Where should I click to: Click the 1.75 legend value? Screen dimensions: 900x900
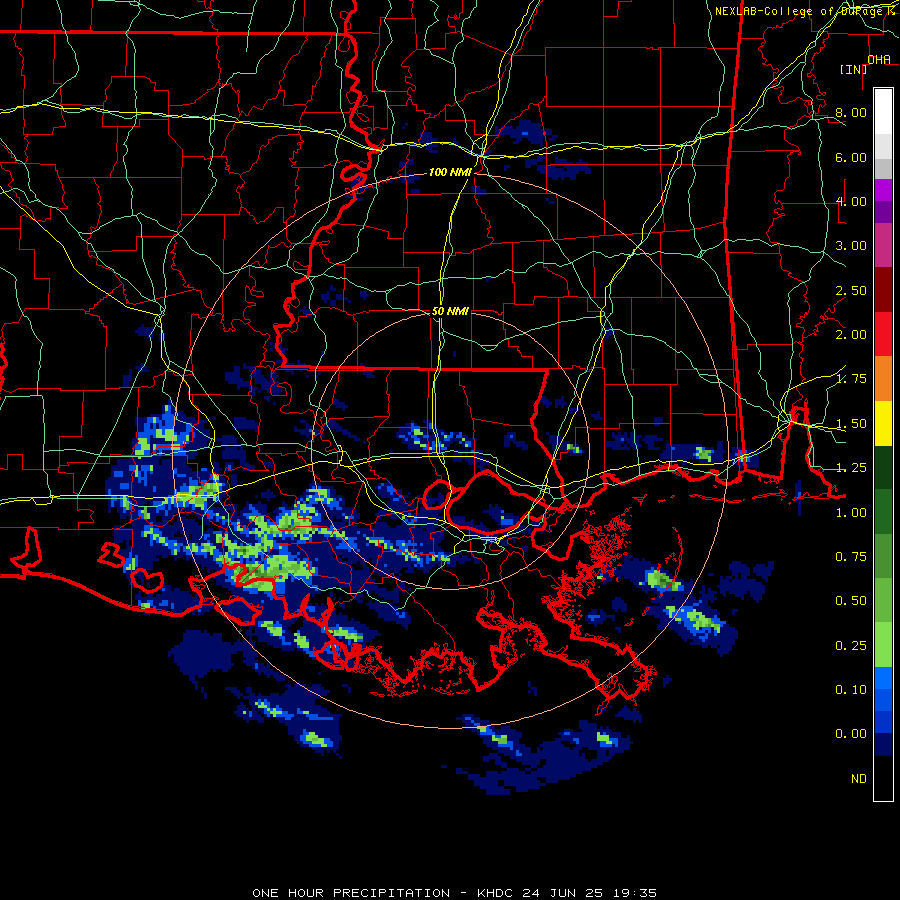[x=851, y=379]
